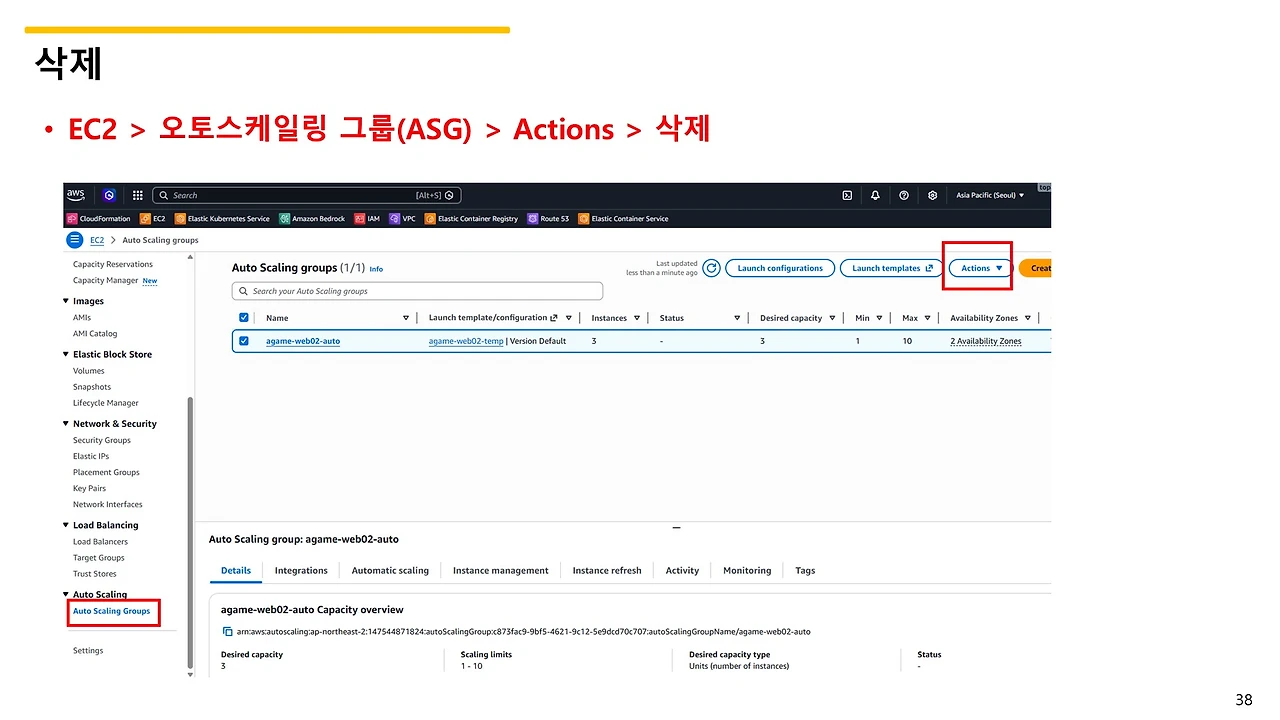Screen dimensions: 1280x720
Task: Sort by the Name column arrow
Action: [406, 318]
